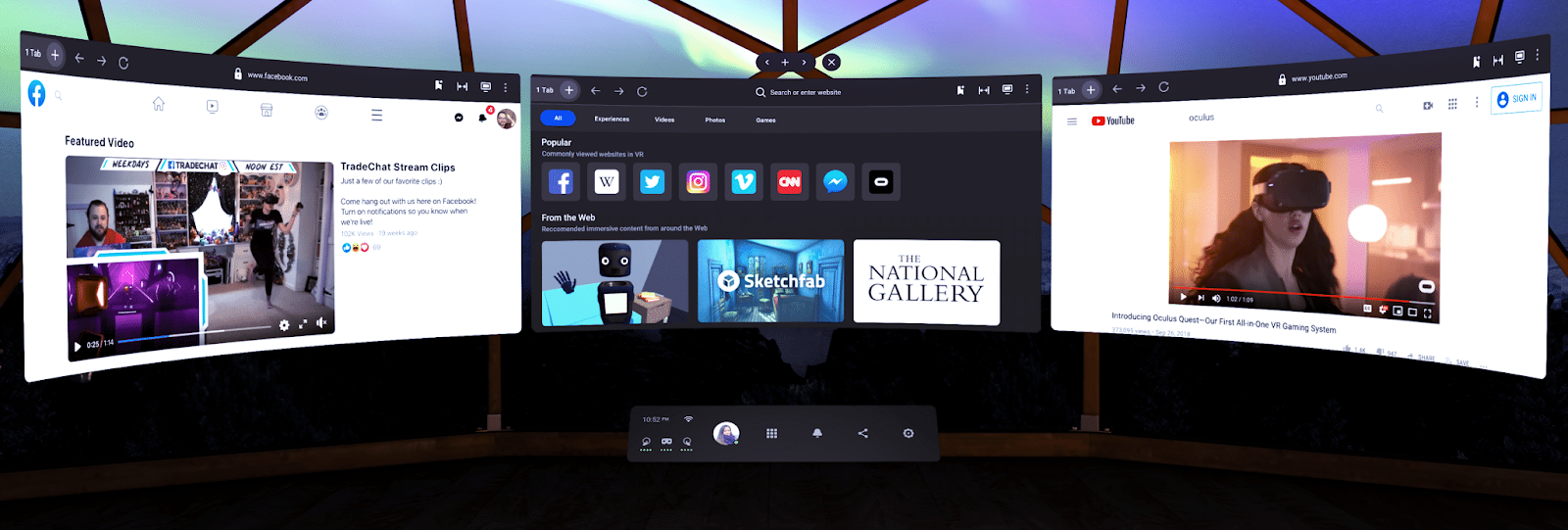The width and height of the screenshot is (1568, 530).
Task: Open The National Gallery thumbnail
Action: click(x=926, y=282)
